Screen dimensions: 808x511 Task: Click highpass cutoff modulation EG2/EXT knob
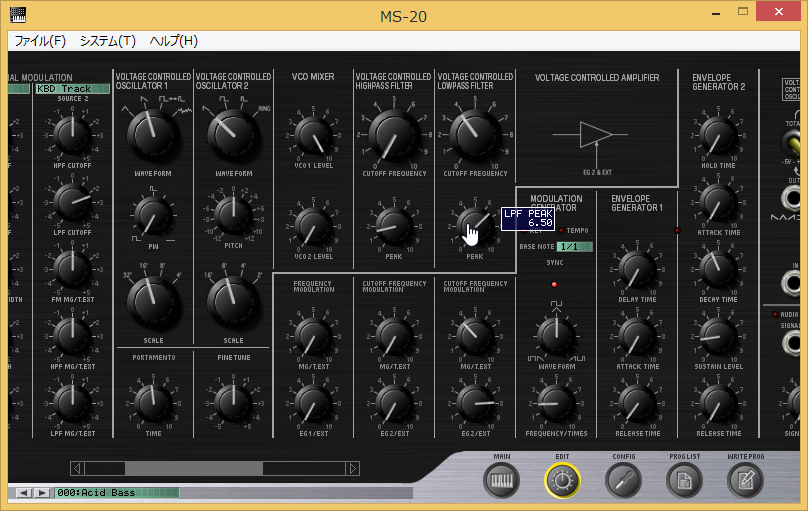(394, 403)
